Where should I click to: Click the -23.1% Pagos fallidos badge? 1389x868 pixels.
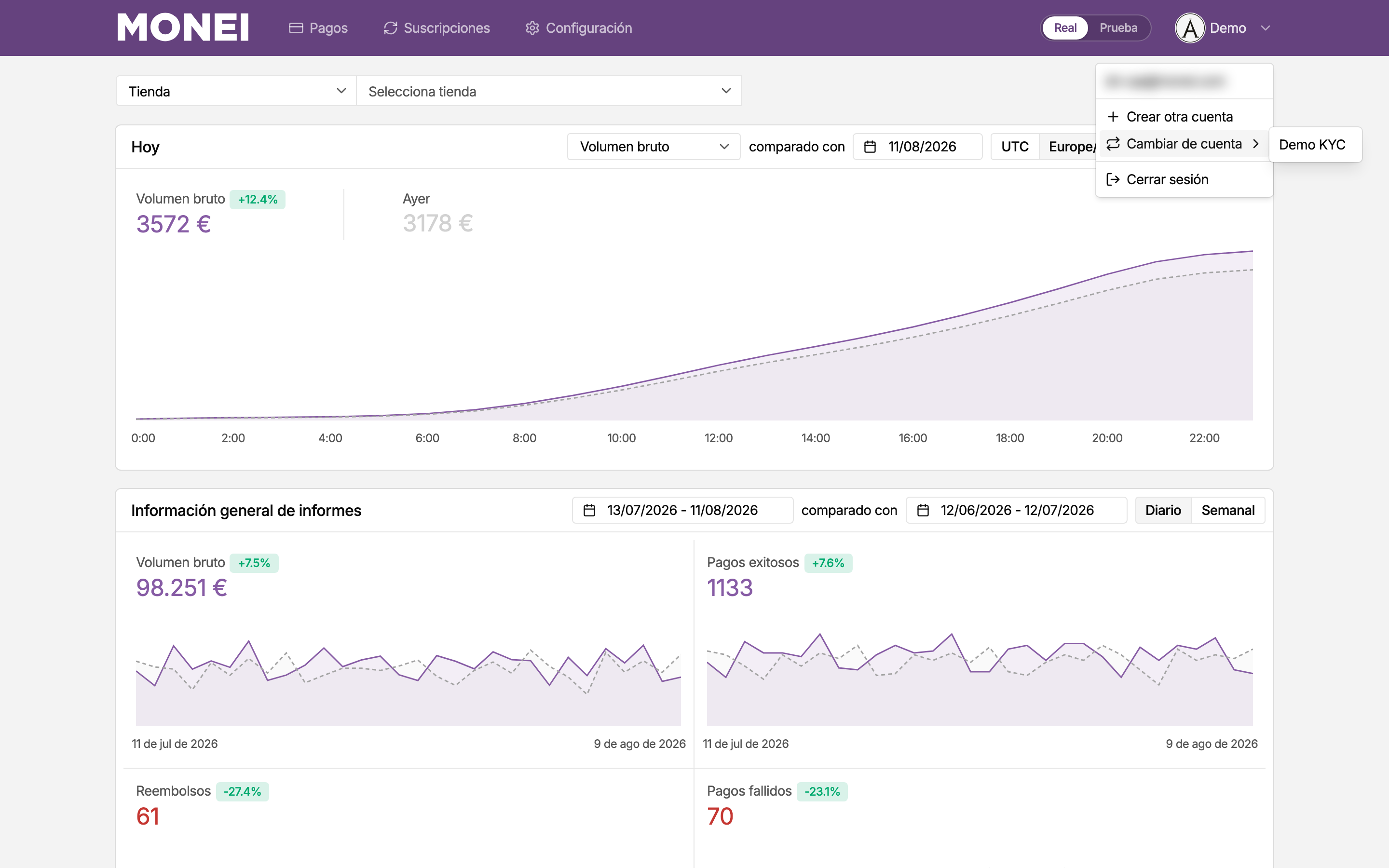tap(822, 792)
